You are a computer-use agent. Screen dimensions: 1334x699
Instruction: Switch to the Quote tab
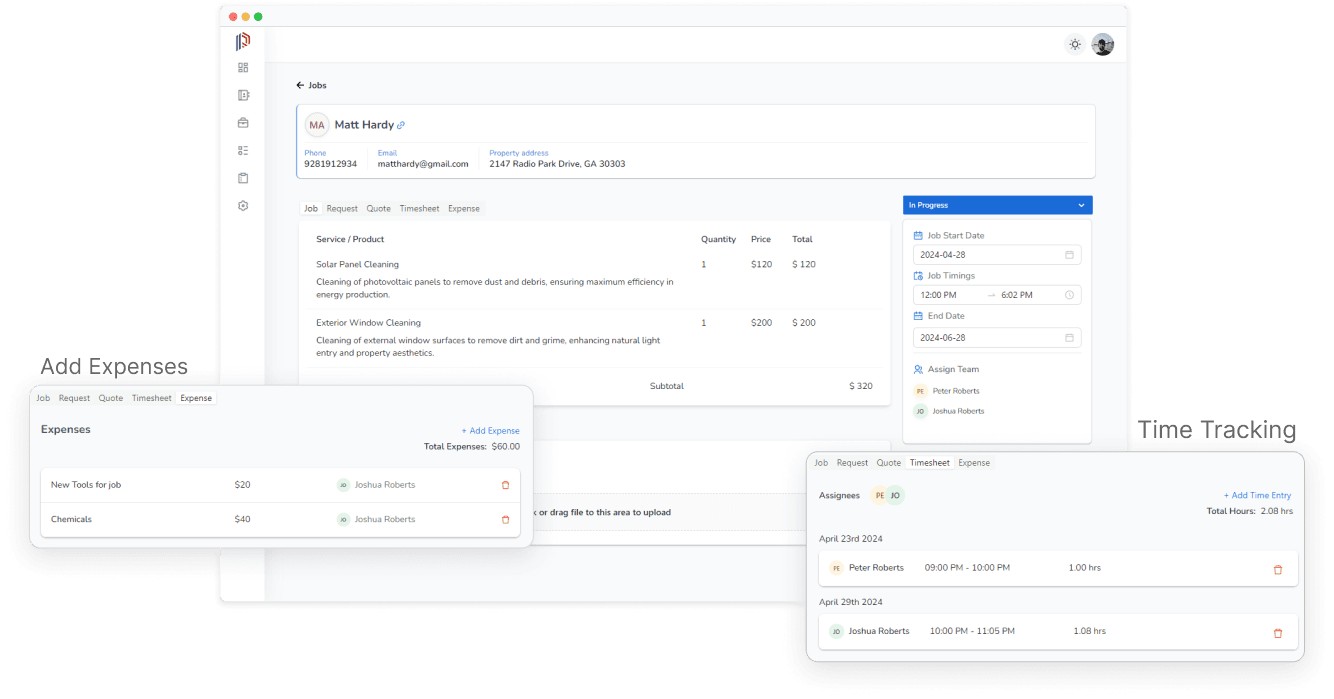point(378,208)
